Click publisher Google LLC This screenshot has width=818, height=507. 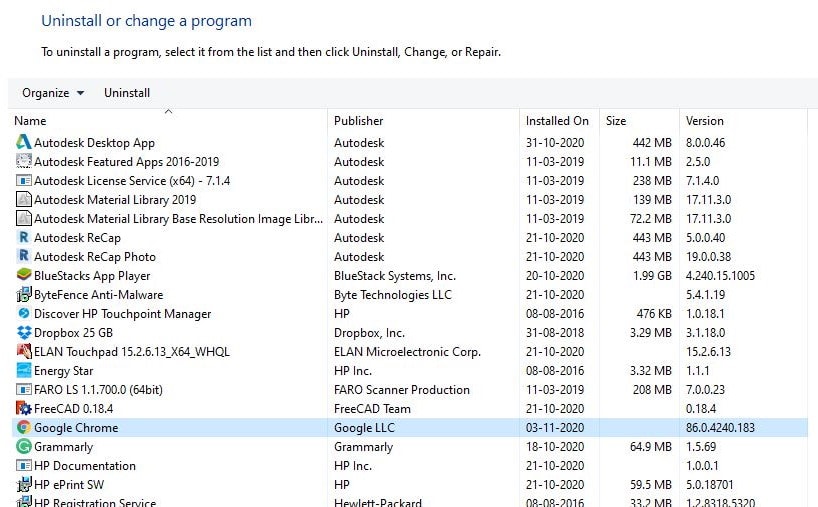click(x=364, y=428)
